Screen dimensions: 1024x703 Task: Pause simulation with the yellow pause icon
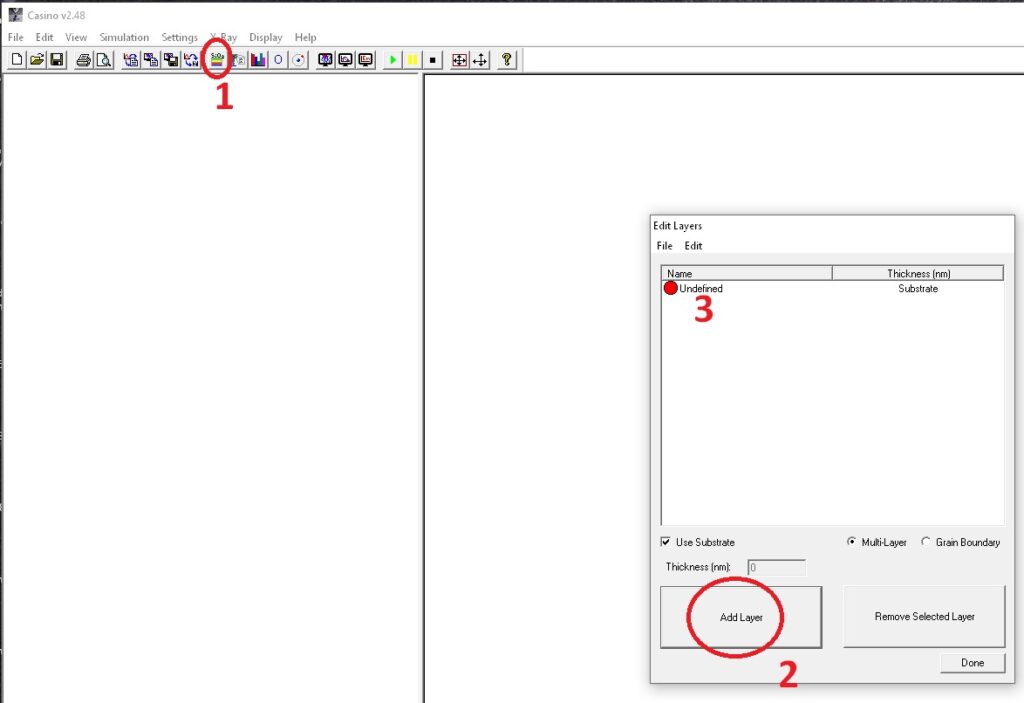tap(413, 60)
